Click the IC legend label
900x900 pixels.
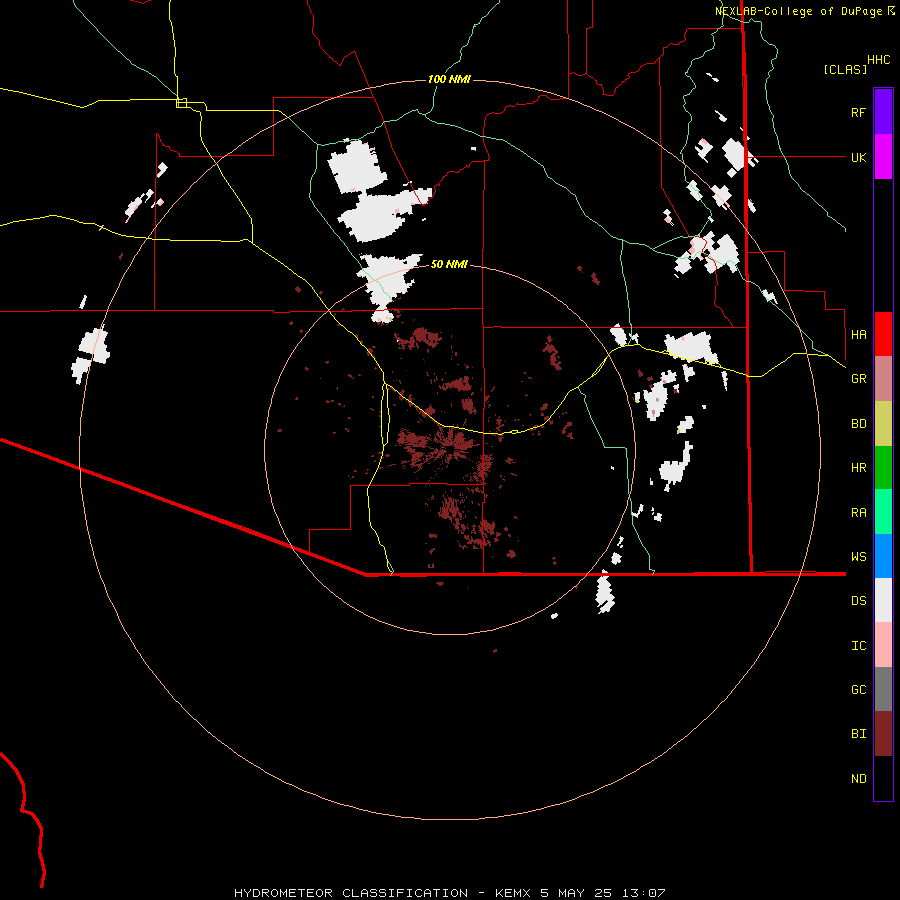coord(858,646)
